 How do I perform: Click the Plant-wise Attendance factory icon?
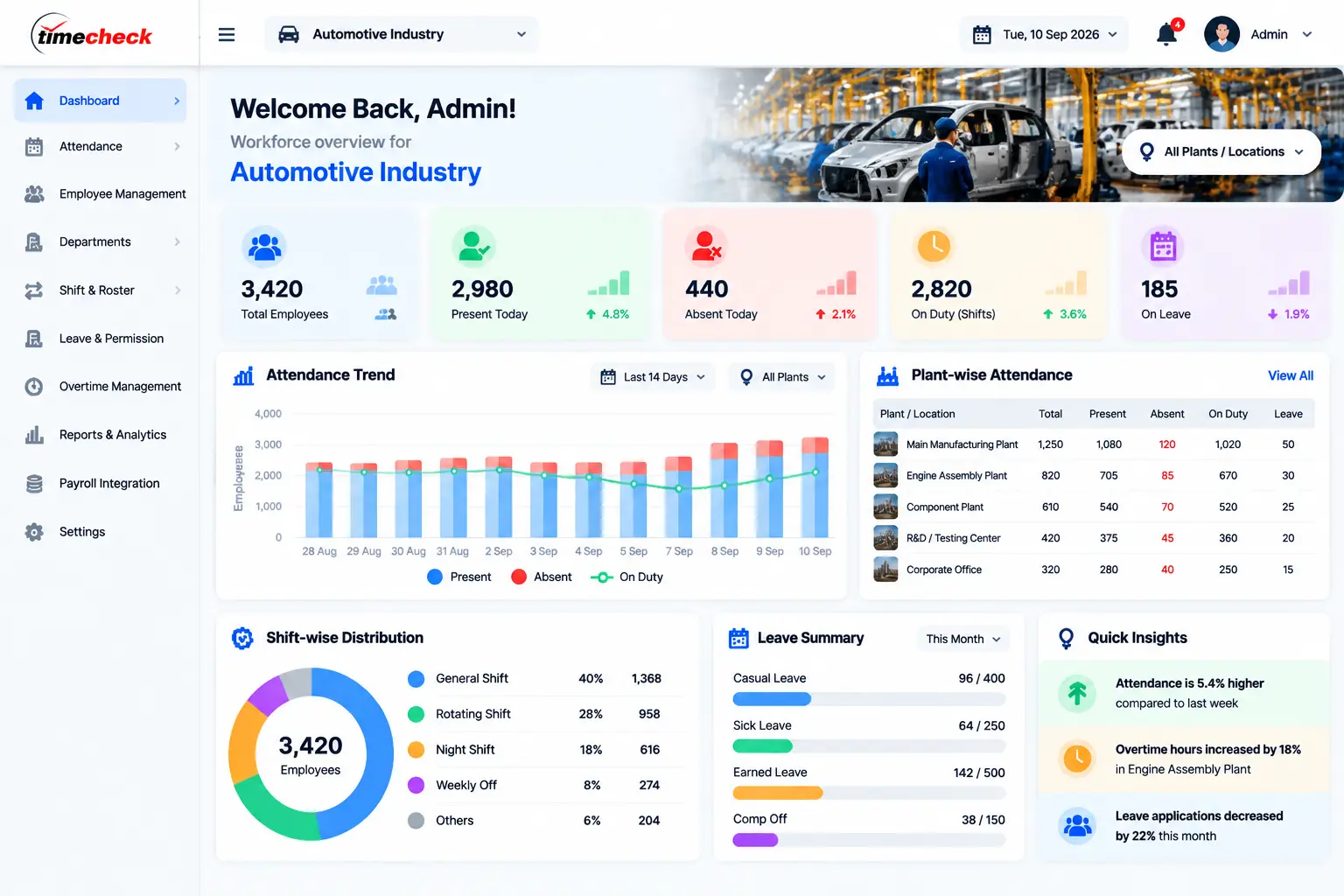888,375
